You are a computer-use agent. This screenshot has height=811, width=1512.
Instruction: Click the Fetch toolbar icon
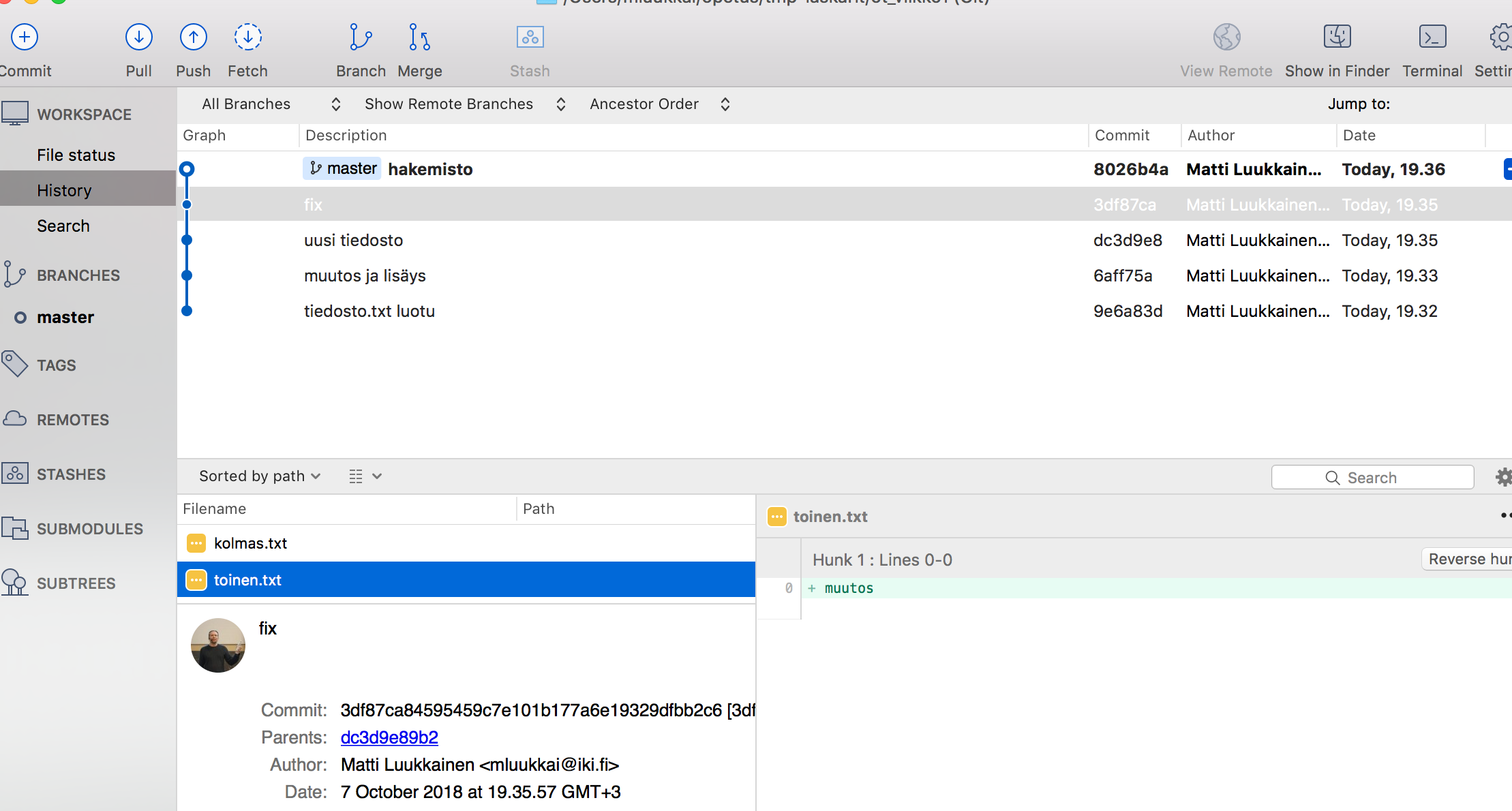tap(247, 37)
